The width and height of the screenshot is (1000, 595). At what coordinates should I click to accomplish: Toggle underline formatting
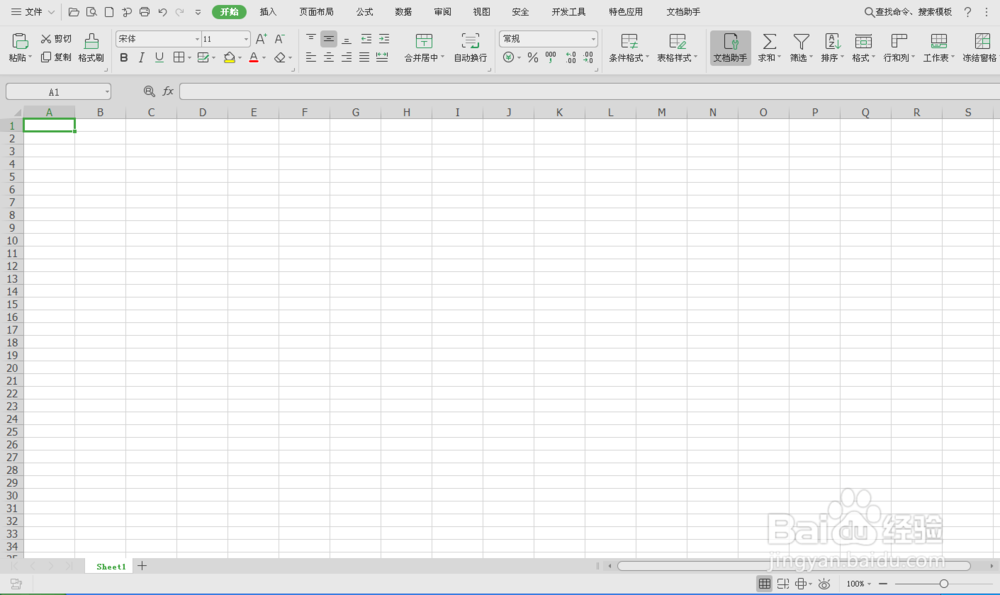[x=159, y=57]
